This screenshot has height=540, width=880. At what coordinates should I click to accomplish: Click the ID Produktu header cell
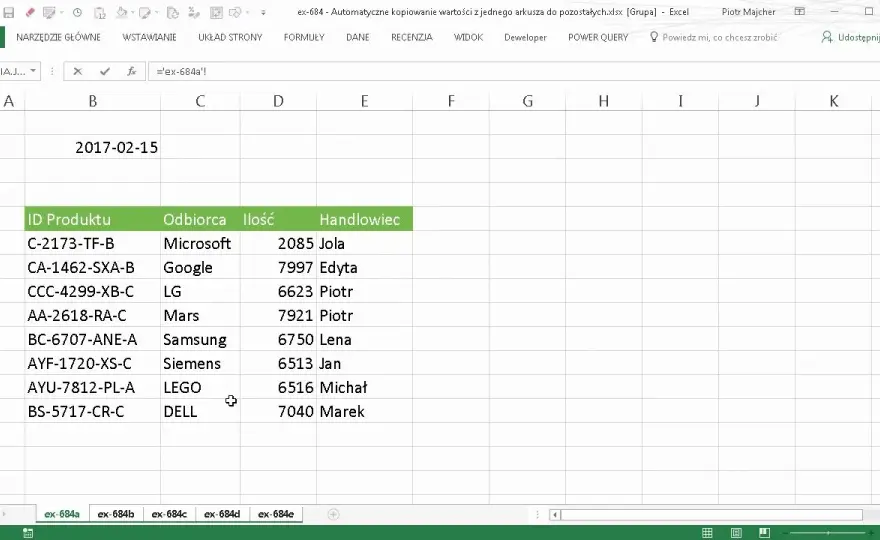(93, 219)
